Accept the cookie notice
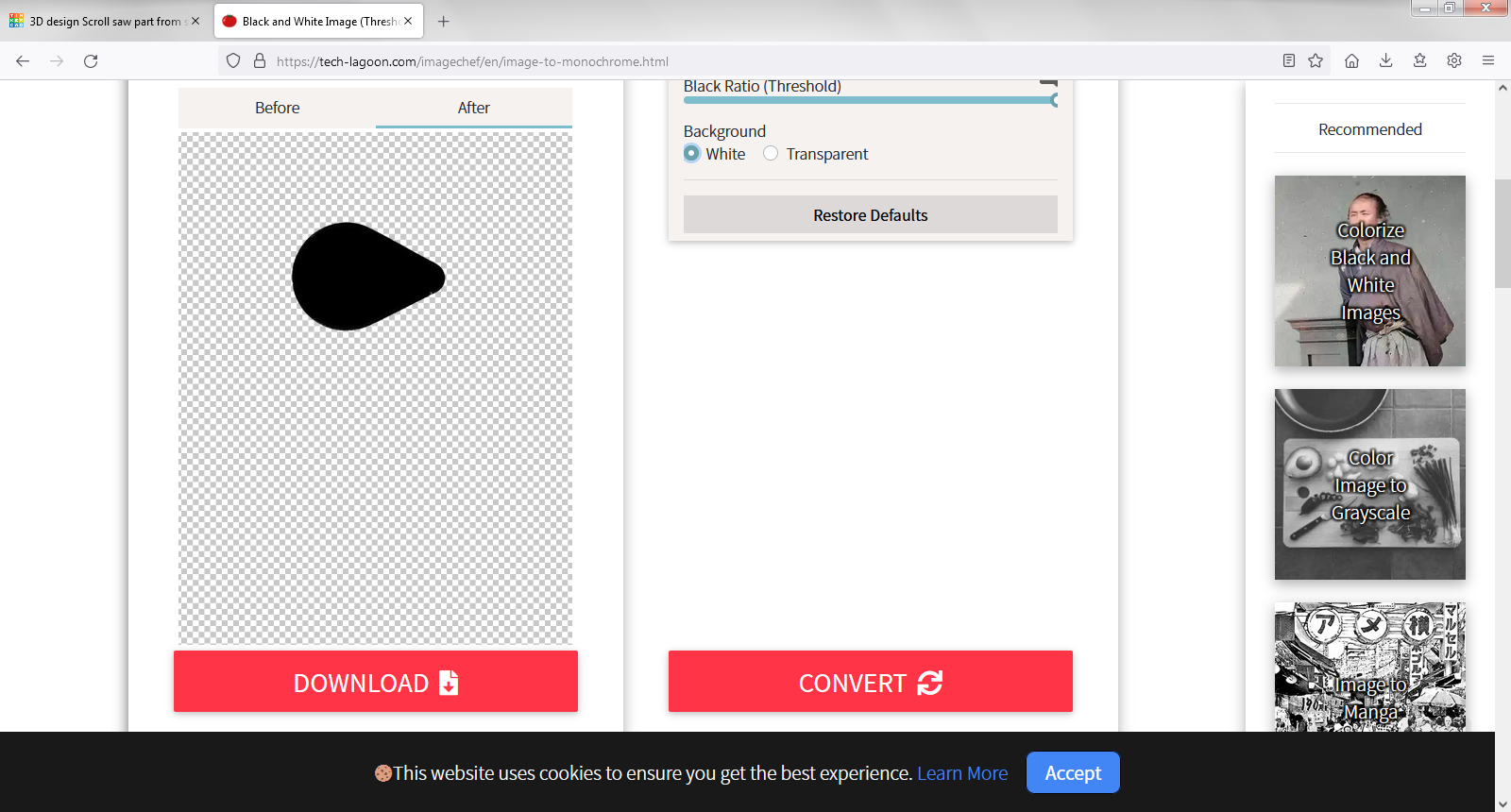 1073,773
